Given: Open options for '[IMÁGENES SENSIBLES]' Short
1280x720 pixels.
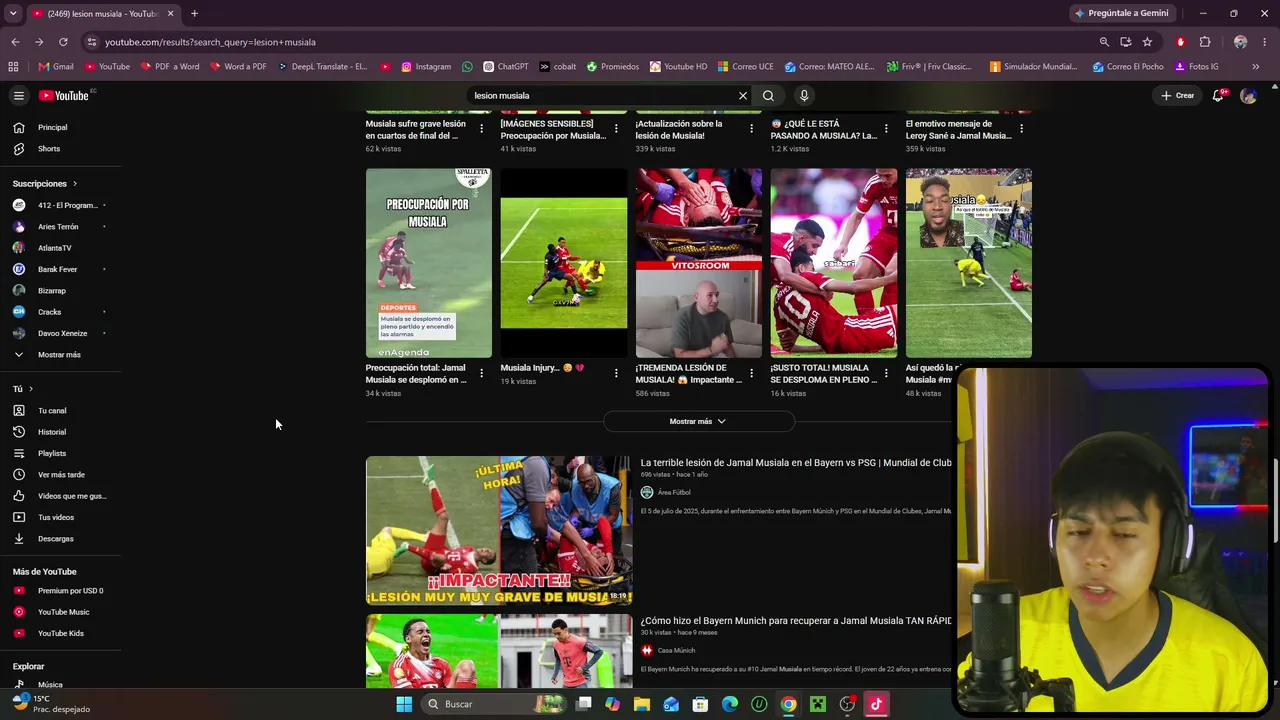Looking at the screenshot, I should (x=616, y=129).
